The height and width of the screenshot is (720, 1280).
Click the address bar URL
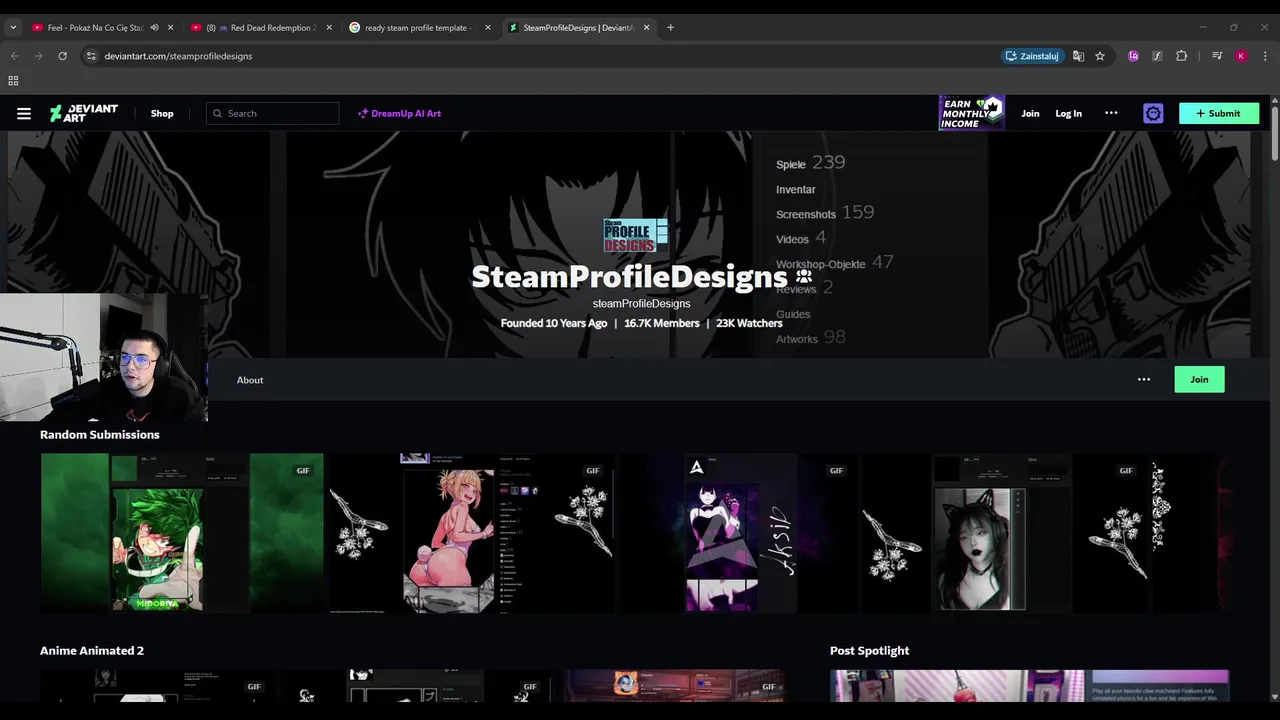178,56
